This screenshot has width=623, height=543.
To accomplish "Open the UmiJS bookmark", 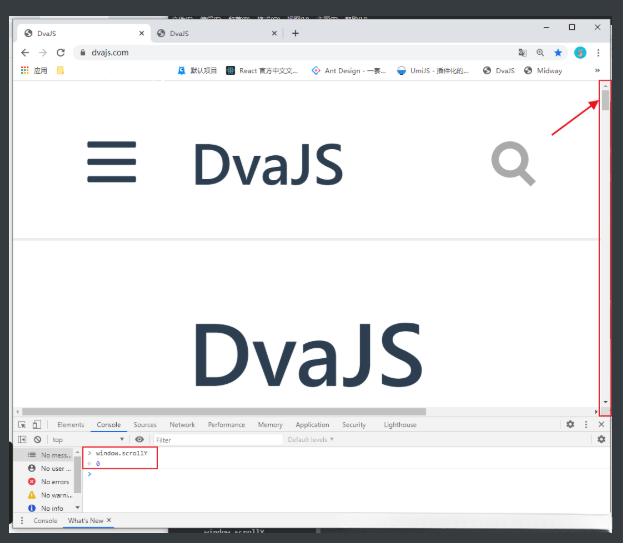I will coord(433,70).
